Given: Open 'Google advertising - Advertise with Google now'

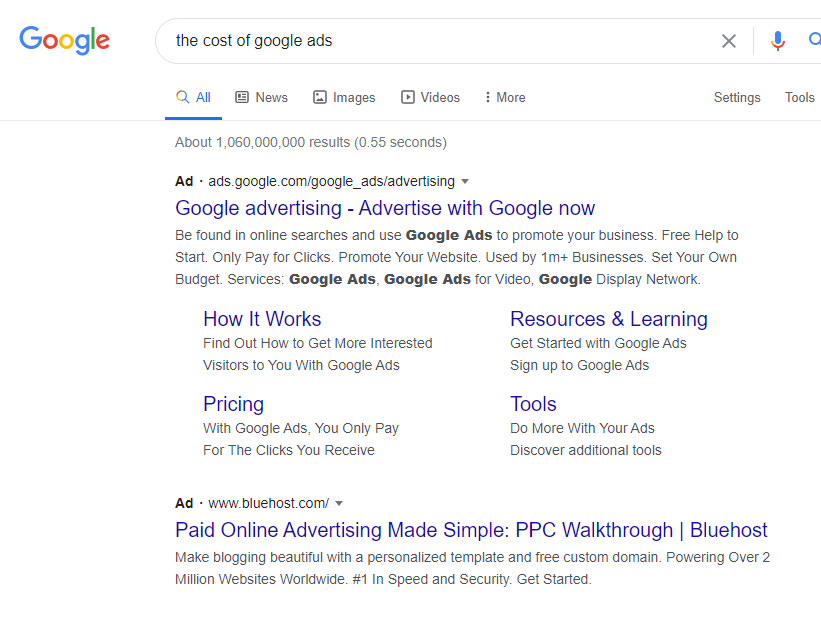Looking at the screenshot, I should [x=385, y=208].
